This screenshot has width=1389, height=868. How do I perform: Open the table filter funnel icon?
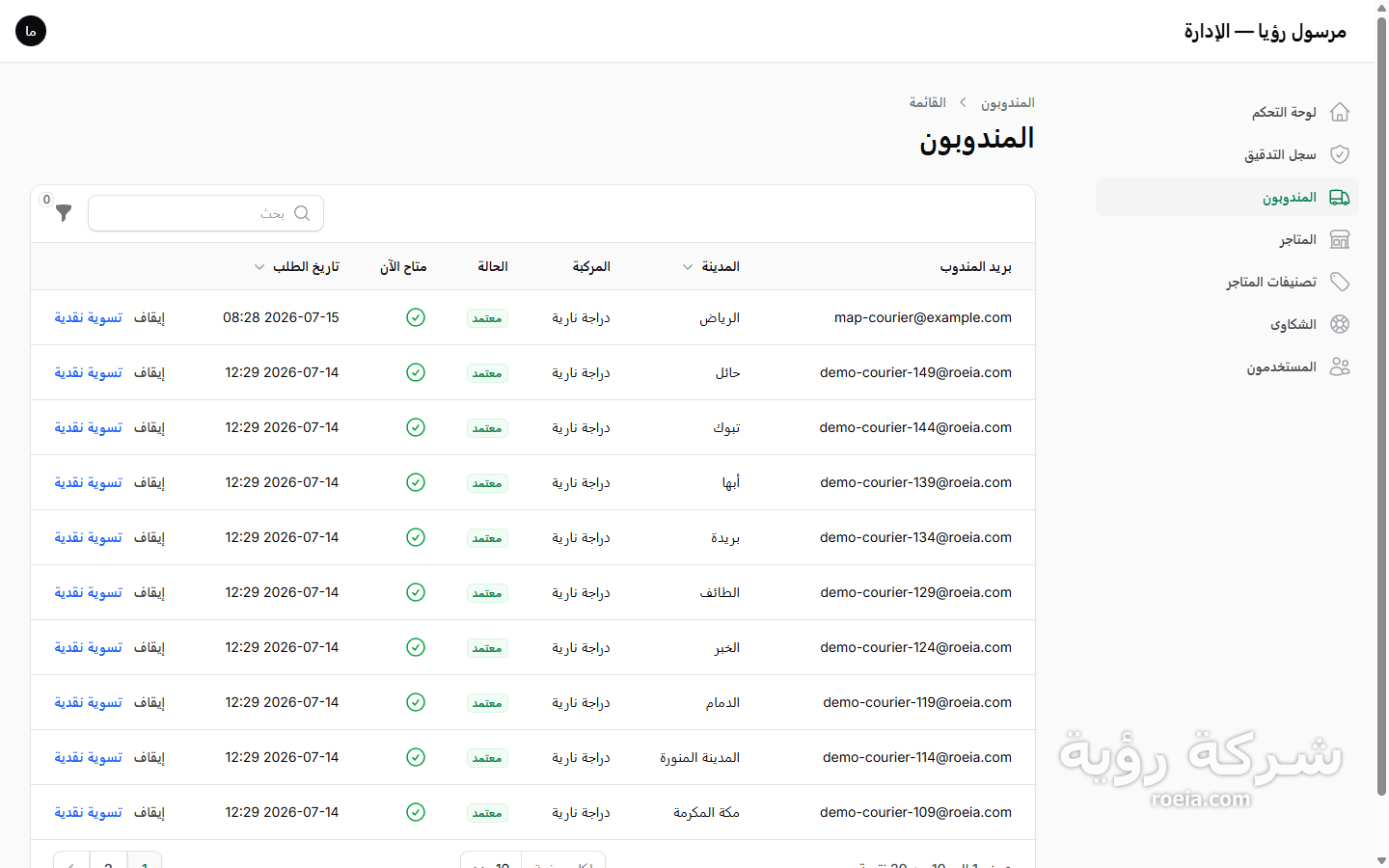(64, 213)
